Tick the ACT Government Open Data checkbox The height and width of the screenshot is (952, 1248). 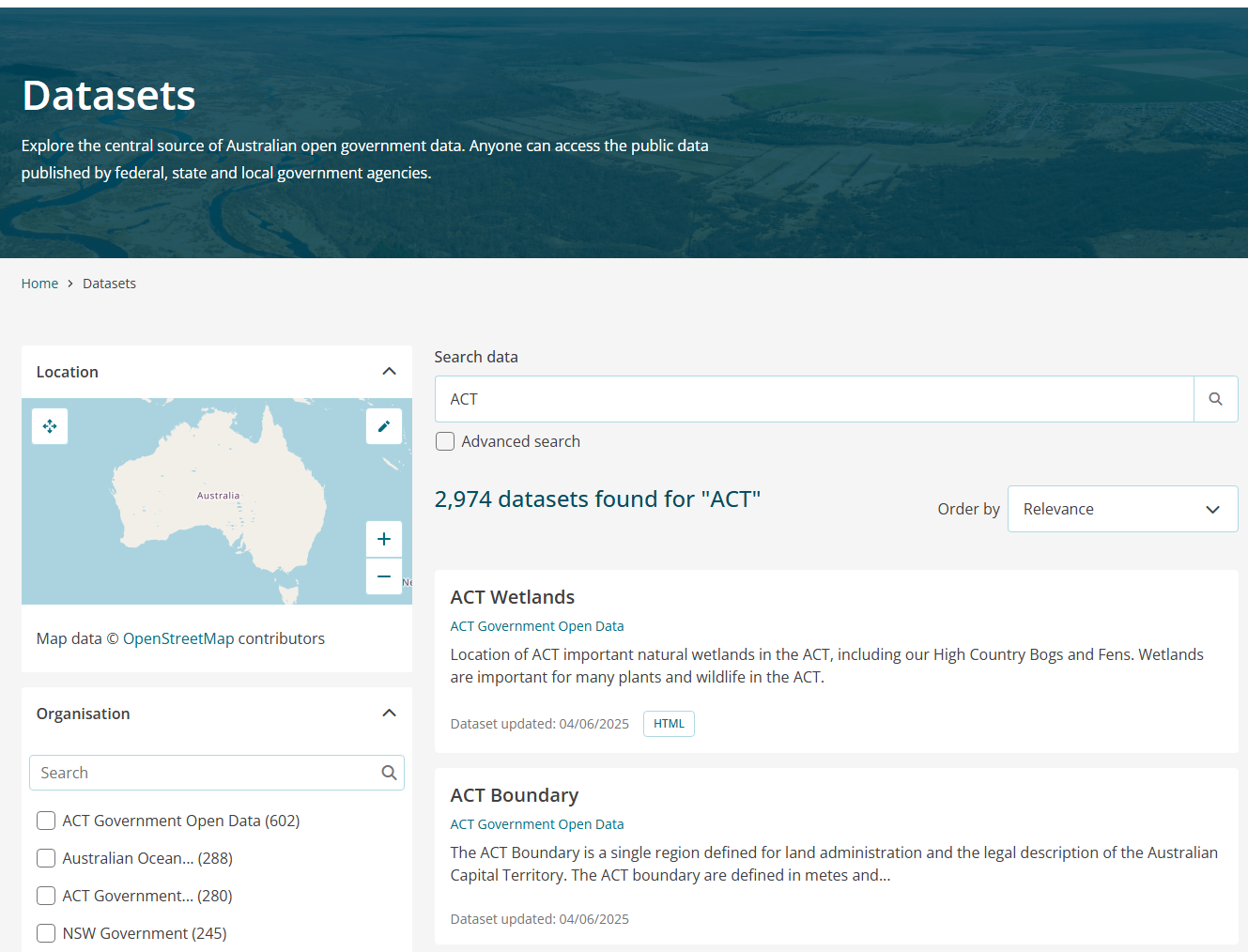click(46, 821)
